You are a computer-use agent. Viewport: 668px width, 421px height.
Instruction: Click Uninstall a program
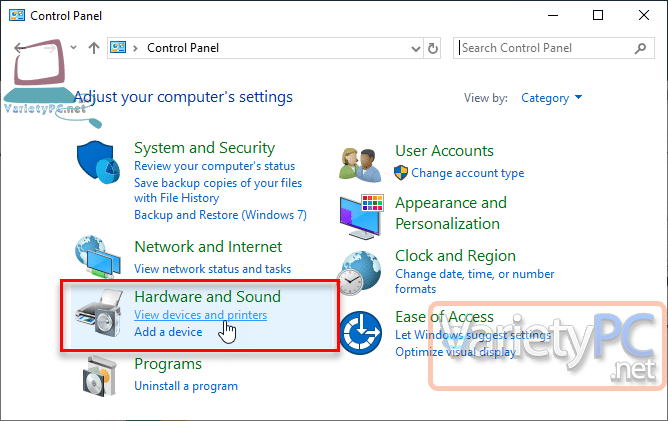186,386
